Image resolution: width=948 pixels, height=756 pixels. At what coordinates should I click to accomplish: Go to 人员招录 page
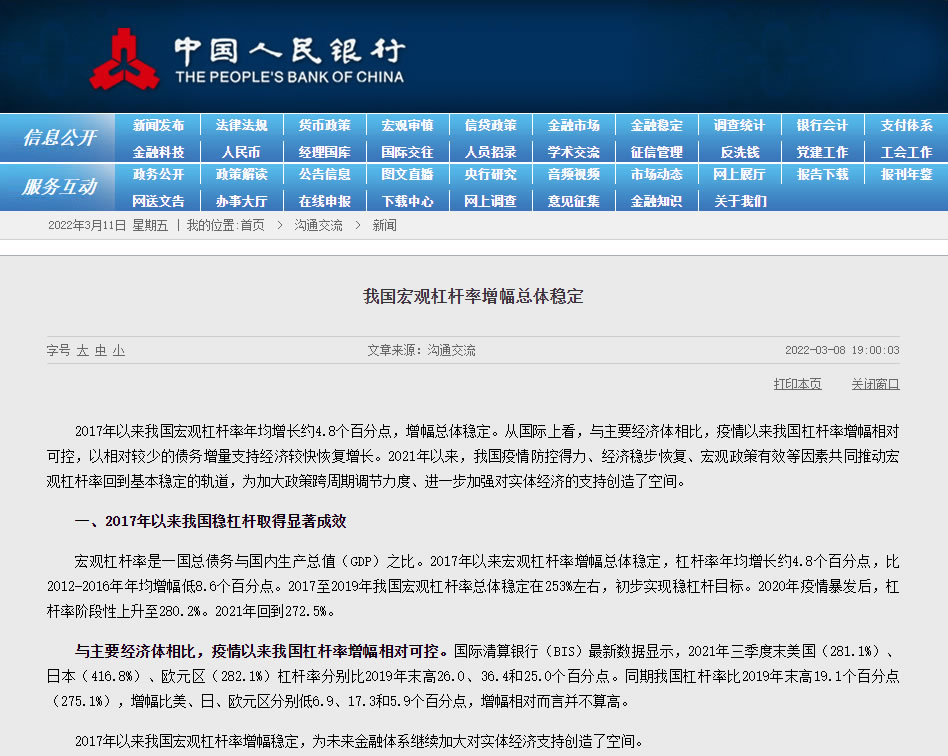click(490, 152)
